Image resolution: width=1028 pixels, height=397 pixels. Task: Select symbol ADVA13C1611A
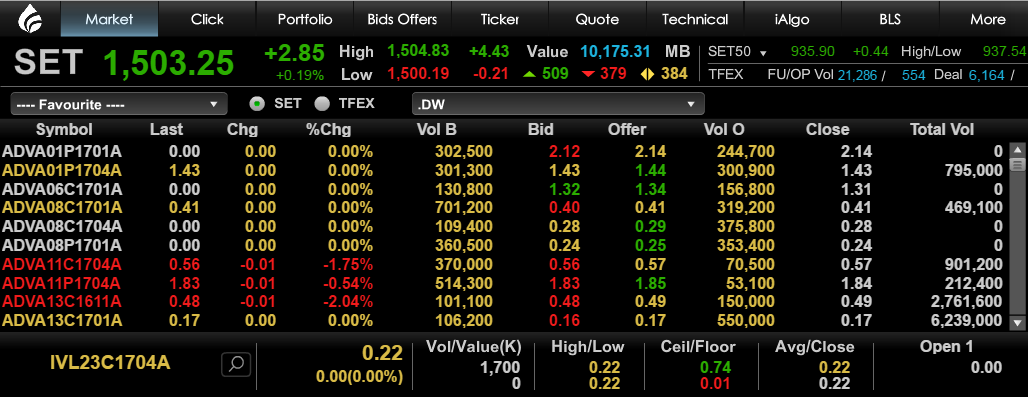pos(62,302)
